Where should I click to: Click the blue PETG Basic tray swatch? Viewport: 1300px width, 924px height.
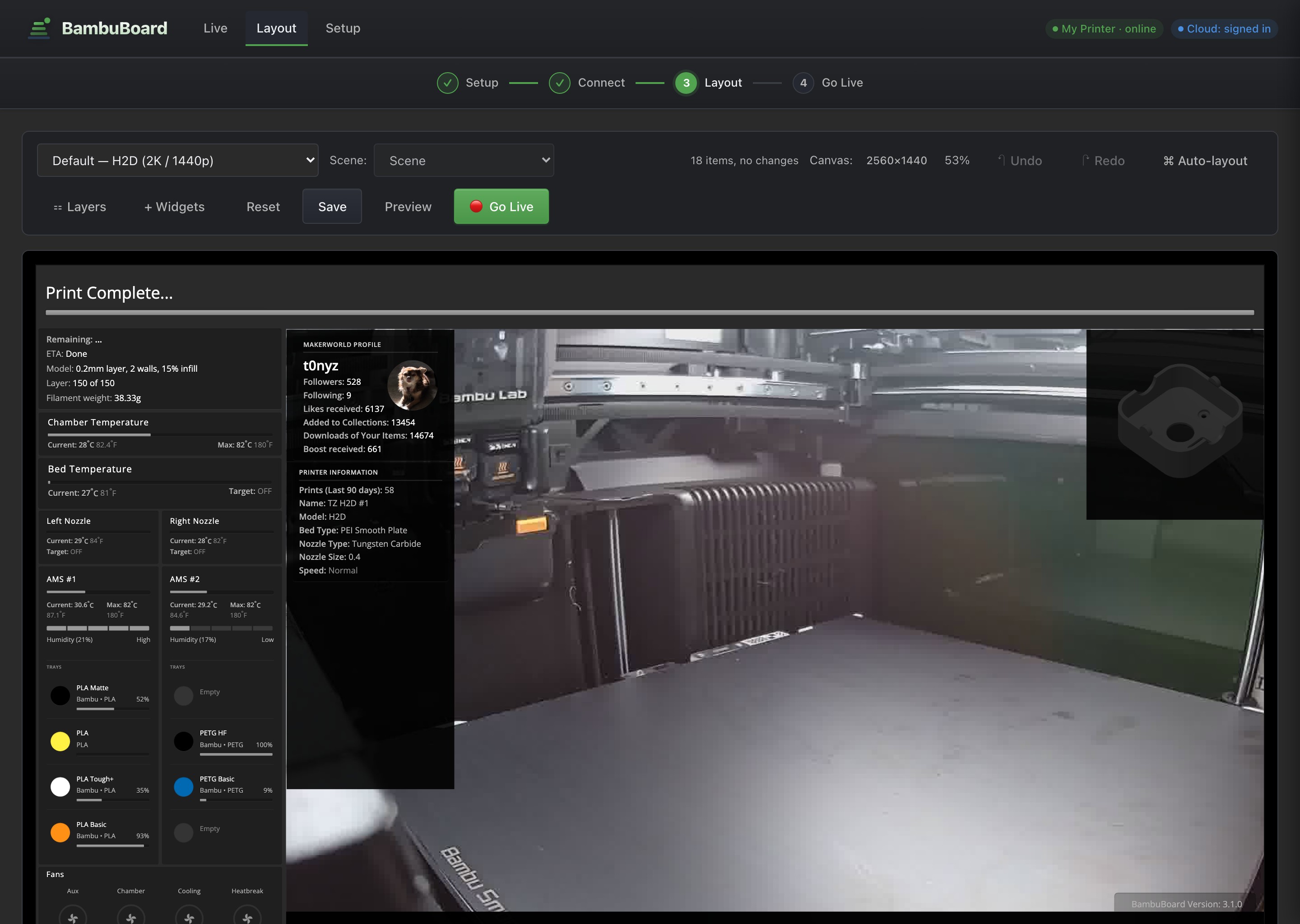[x=183, y=786]
